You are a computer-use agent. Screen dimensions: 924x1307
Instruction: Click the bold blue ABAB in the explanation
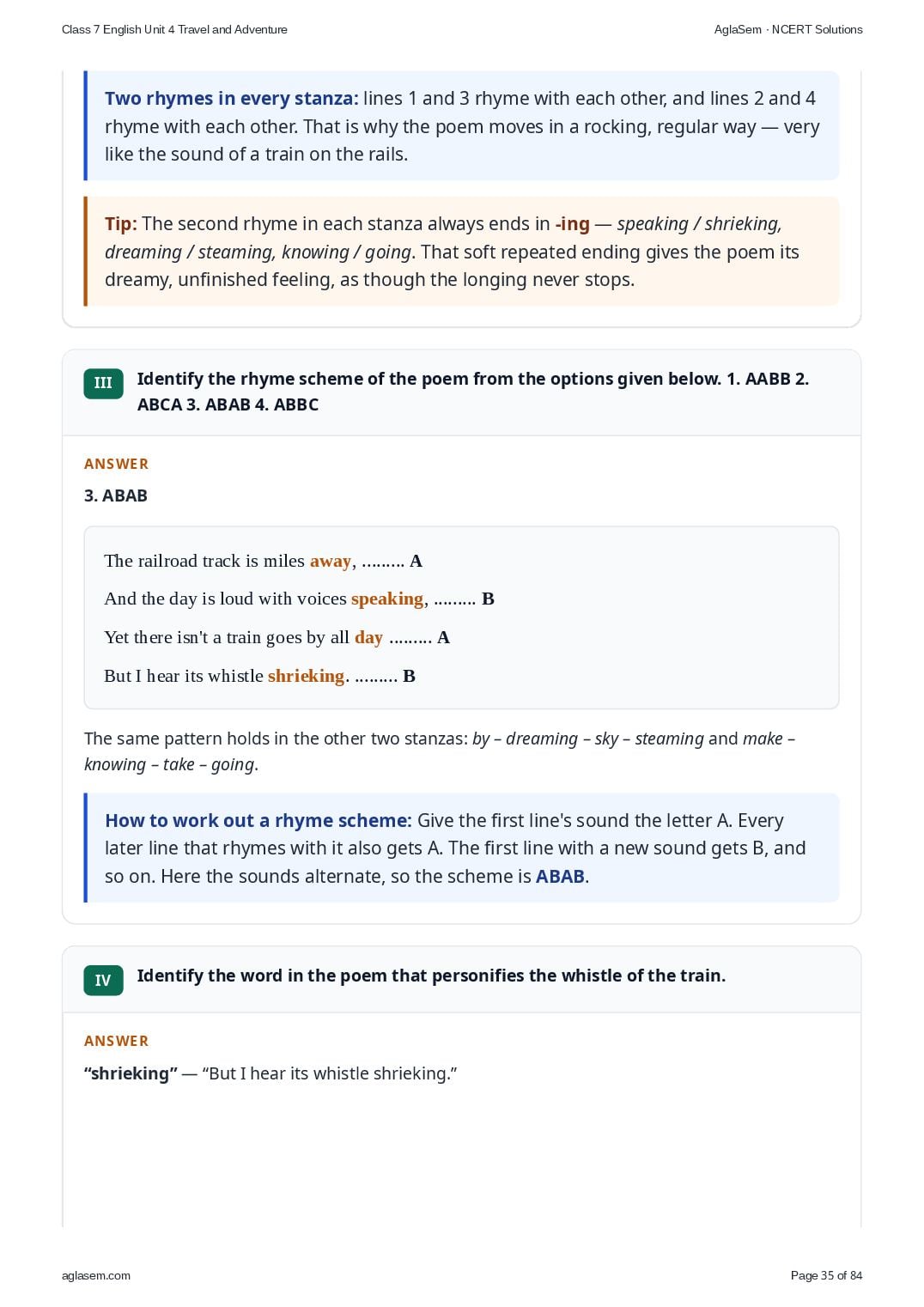coord(560,877)
